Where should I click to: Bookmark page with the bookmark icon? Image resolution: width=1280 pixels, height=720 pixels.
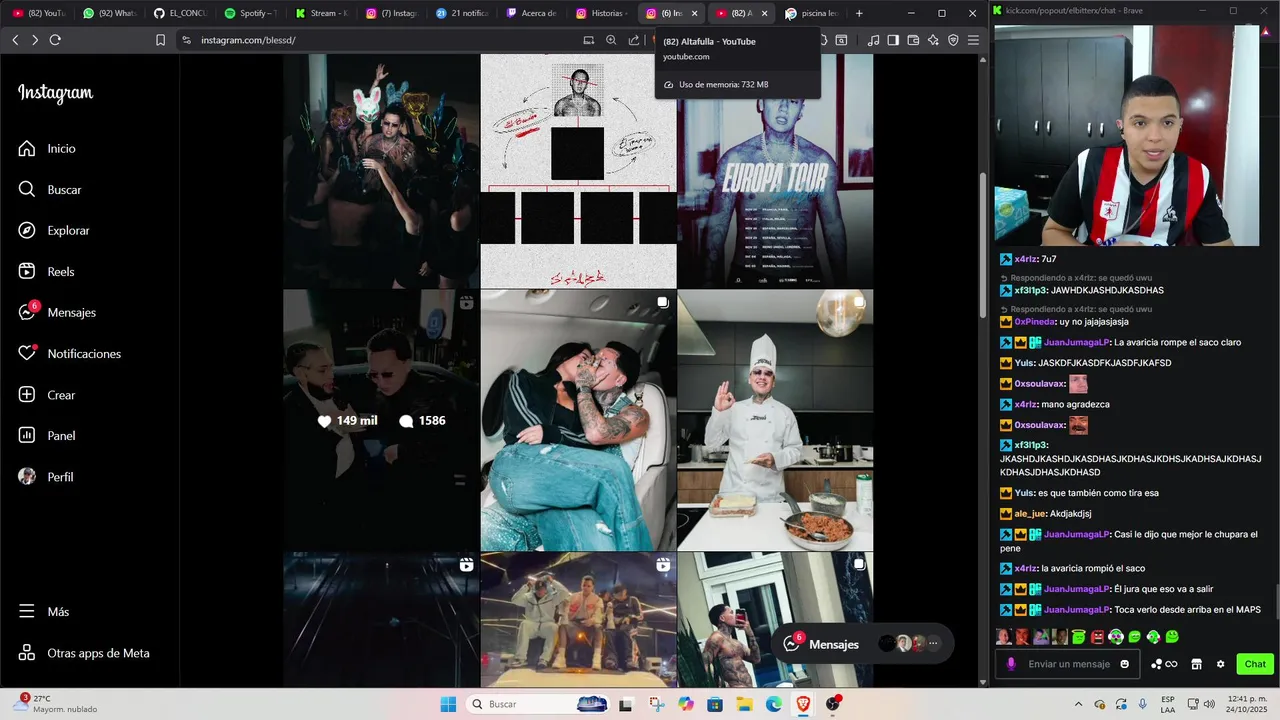point(160,40)
